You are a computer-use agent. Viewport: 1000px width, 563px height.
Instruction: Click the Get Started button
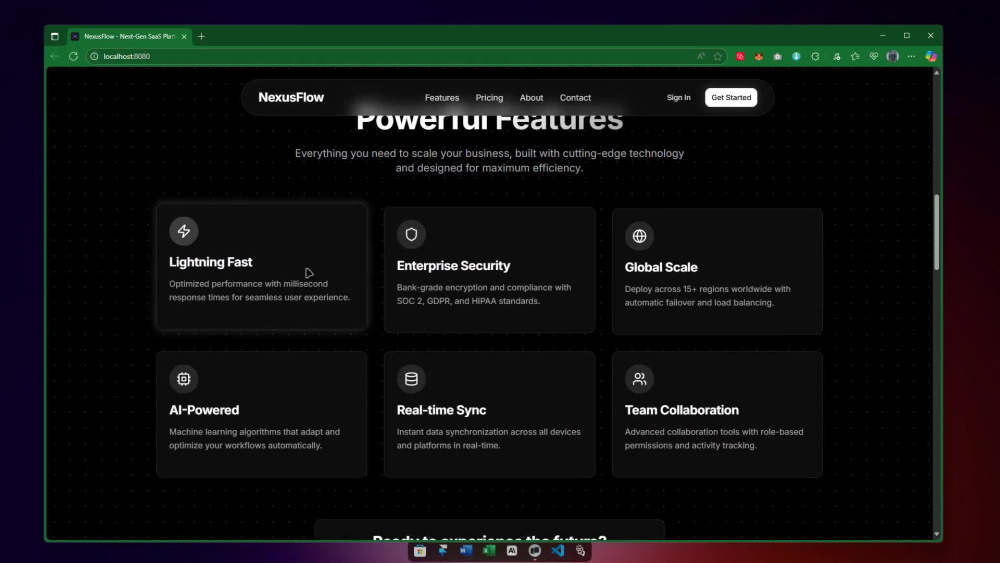pos(731,98)
